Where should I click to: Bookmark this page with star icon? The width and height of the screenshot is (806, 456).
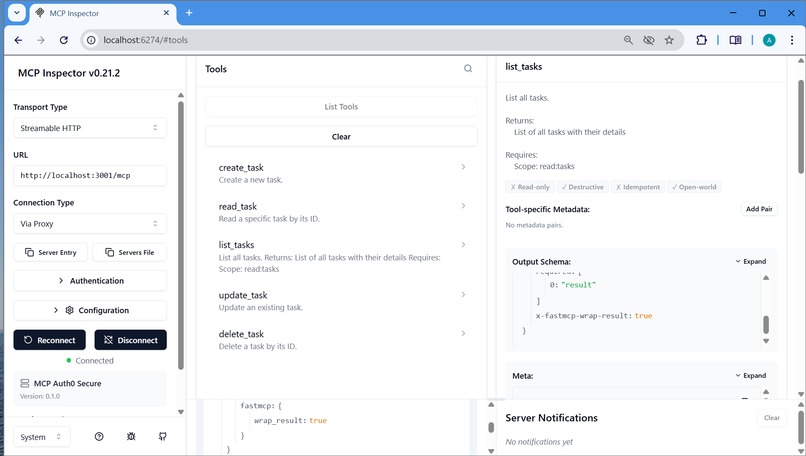click(x=669, y=40)
